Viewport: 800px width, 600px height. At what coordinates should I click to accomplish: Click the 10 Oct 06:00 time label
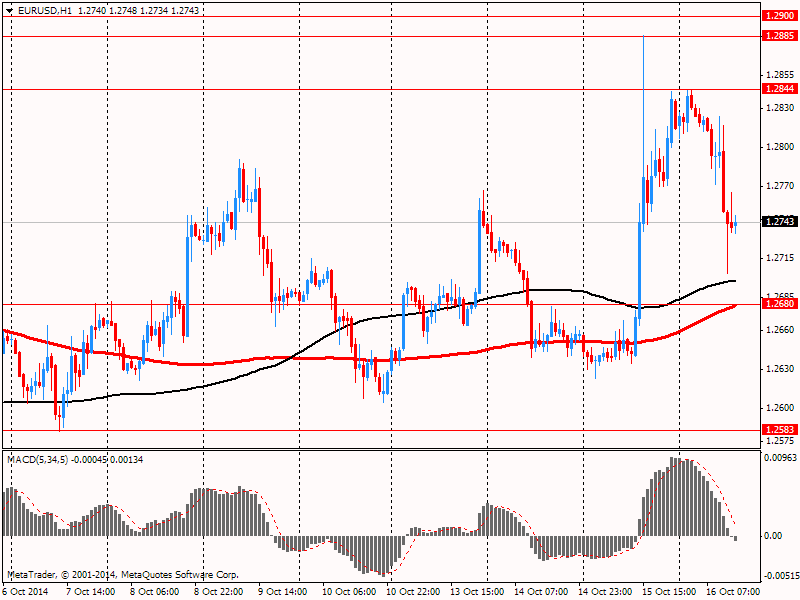tap(349, 592)
